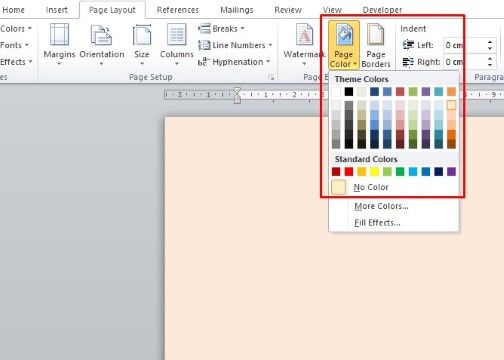Select No Color option
504x360 pixels.
(x=371, y=187)
